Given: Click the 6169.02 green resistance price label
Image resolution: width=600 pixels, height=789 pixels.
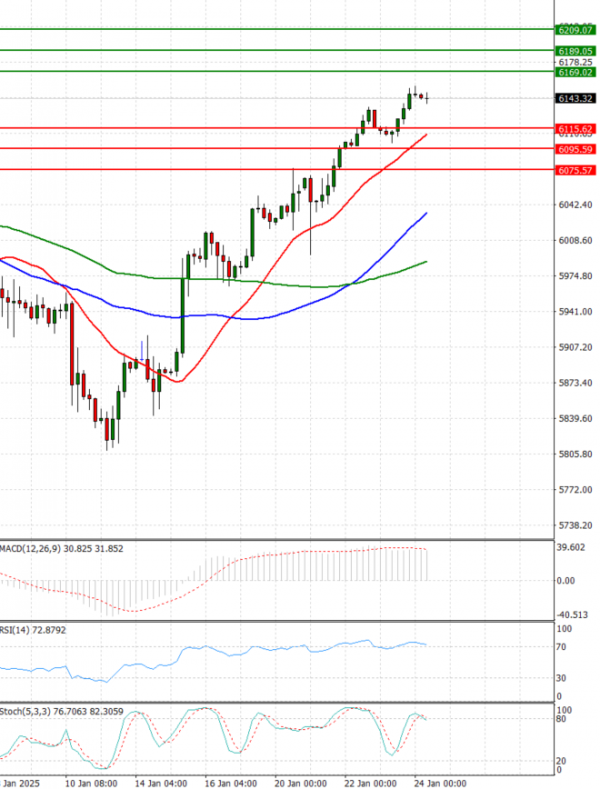Looking at the screenshot, I should (x=575, y=72).
